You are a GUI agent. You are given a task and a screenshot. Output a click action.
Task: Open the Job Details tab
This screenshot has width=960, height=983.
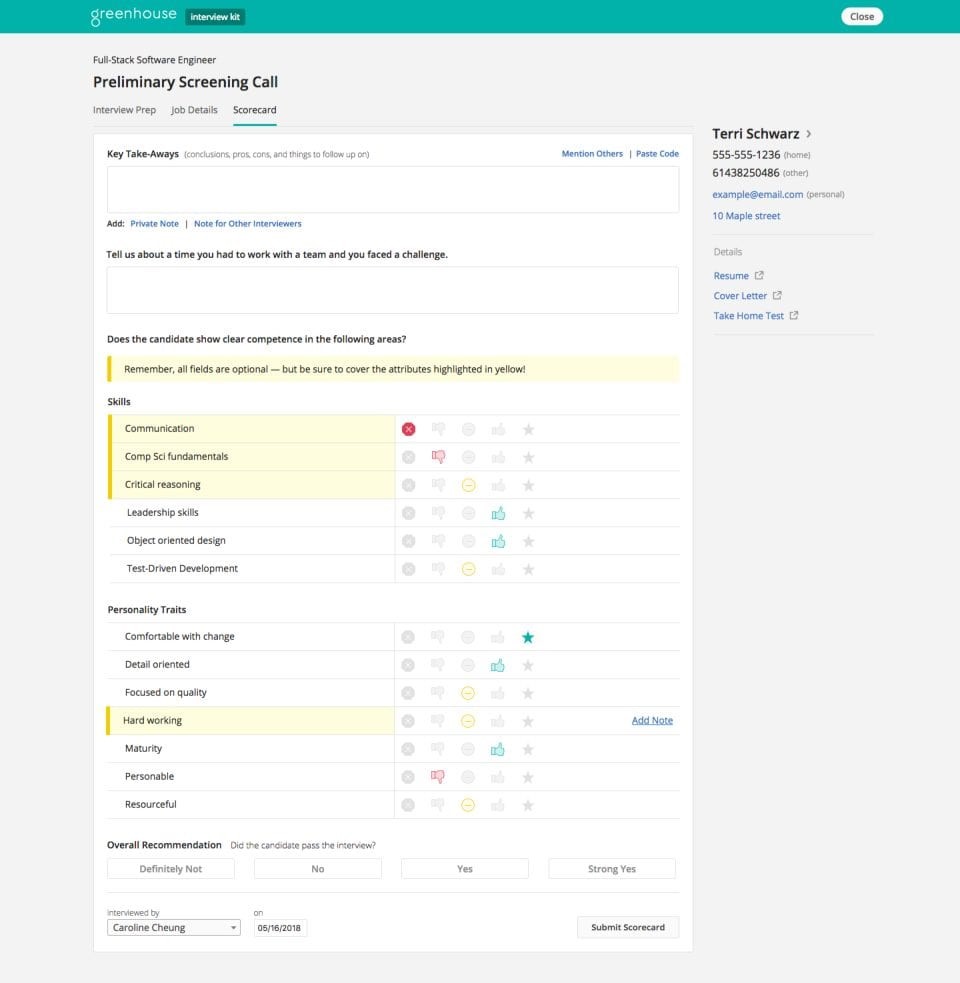[x=194, y=110]
